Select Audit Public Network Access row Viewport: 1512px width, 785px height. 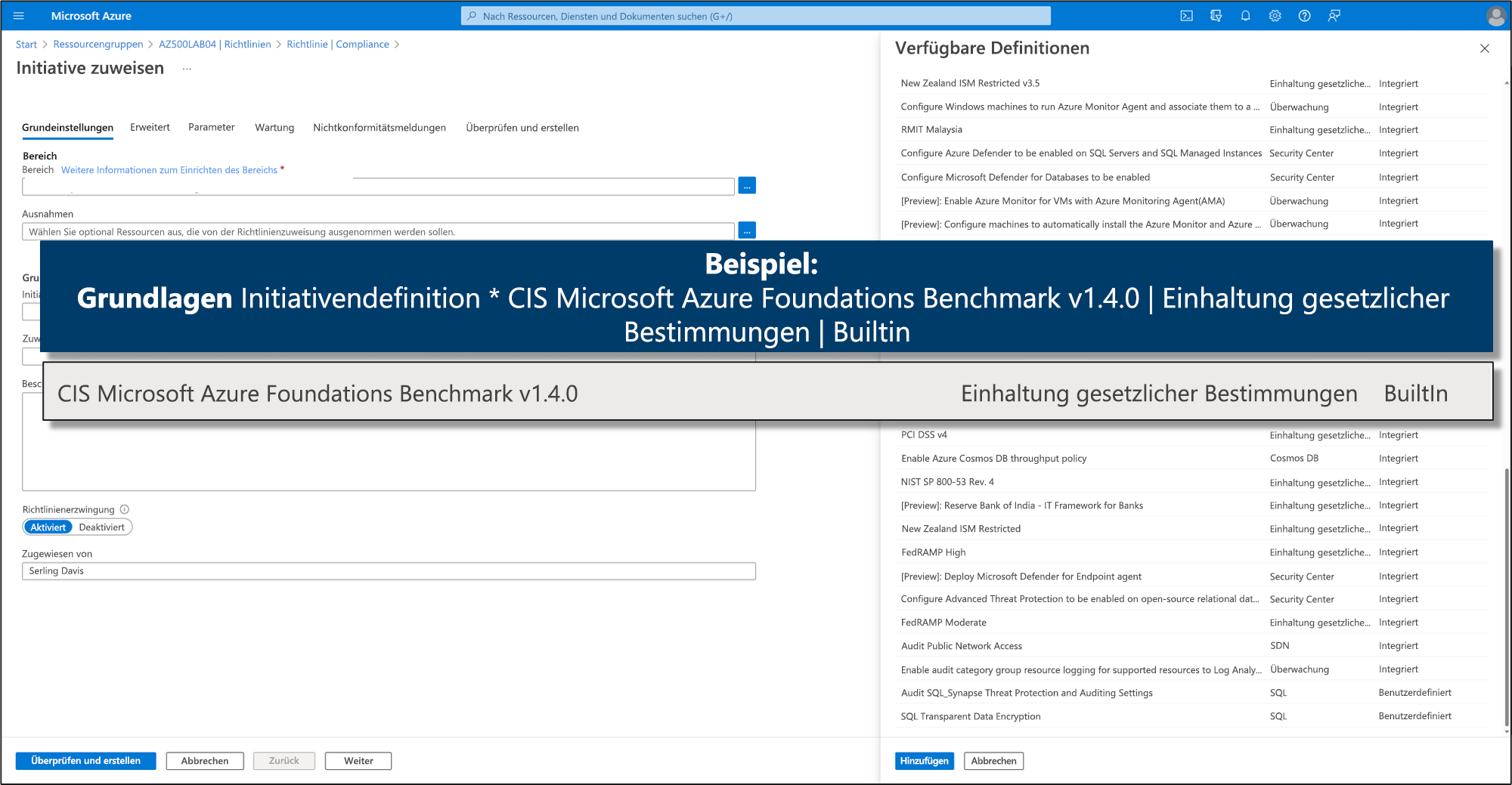coord(1193,646)
